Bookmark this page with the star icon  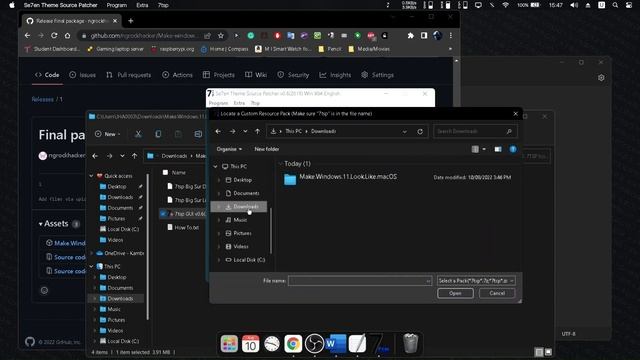click(x=221, y=36)
